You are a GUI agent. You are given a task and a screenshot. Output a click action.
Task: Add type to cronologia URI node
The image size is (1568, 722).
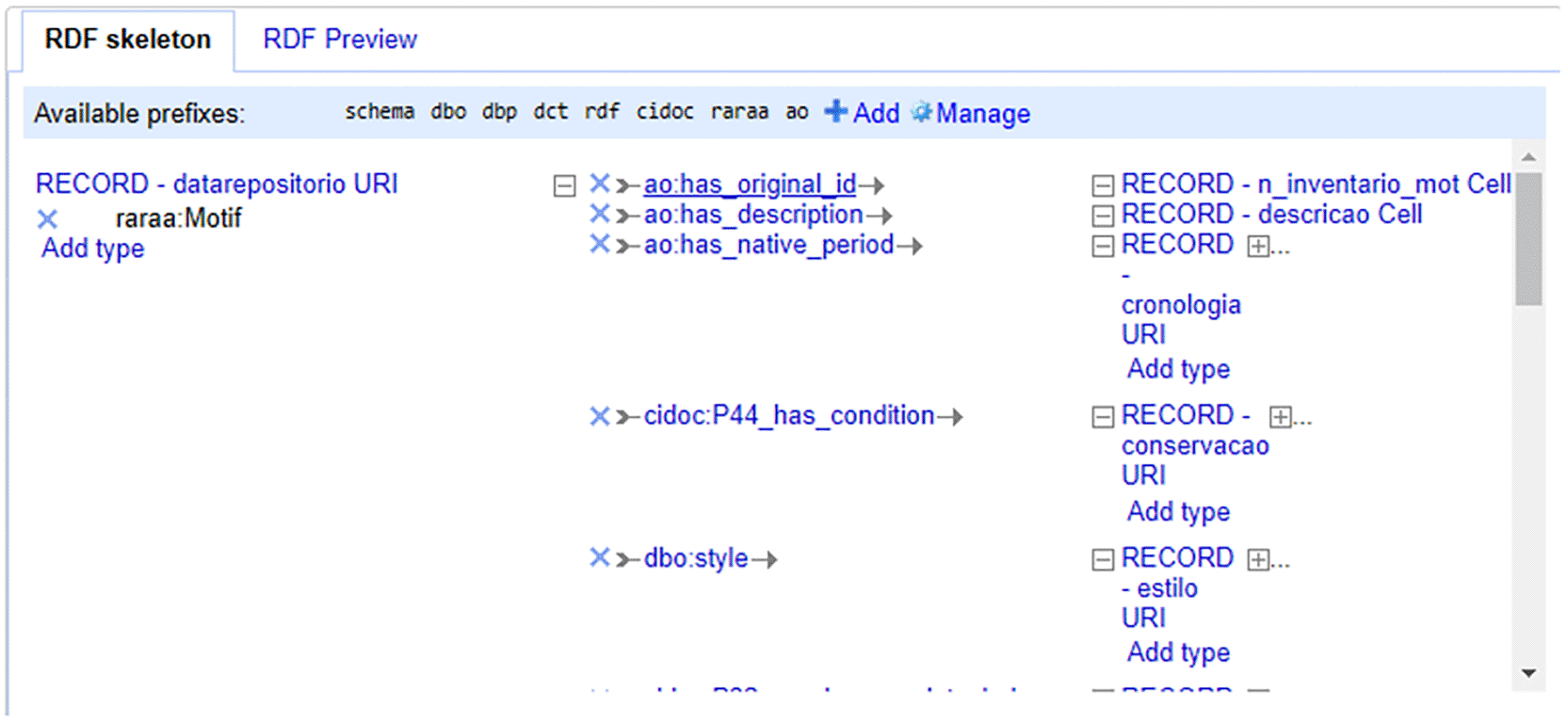(x=1179, y=369)
